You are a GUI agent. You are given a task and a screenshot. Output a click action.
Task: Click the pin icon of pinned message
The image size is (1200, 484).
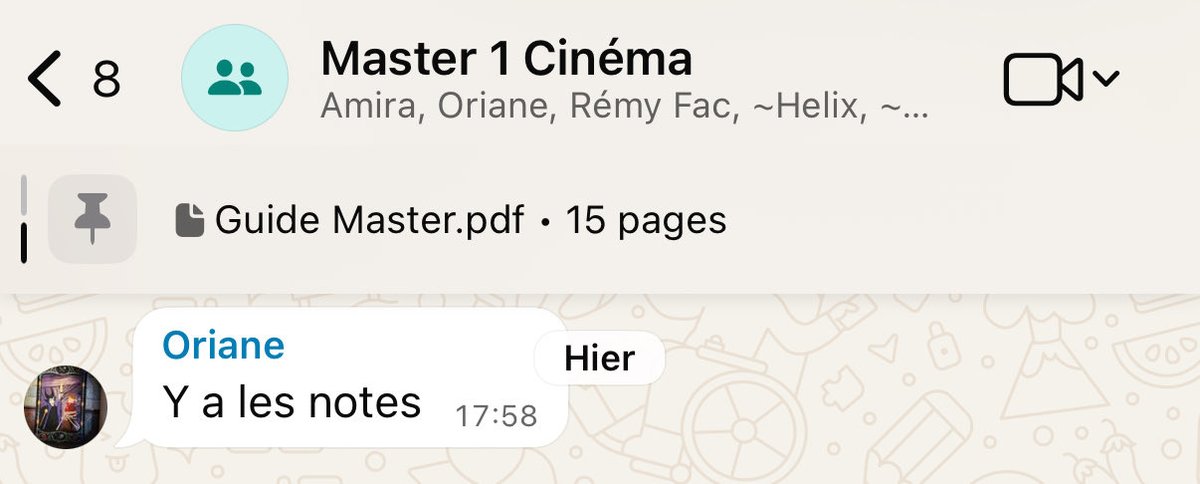pyautogui.click(x=92, y=219)
